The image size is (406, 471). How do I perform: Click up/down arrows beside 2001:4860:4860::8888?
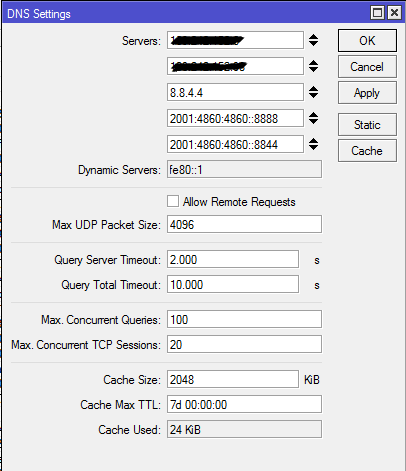[x=313, y=118]
